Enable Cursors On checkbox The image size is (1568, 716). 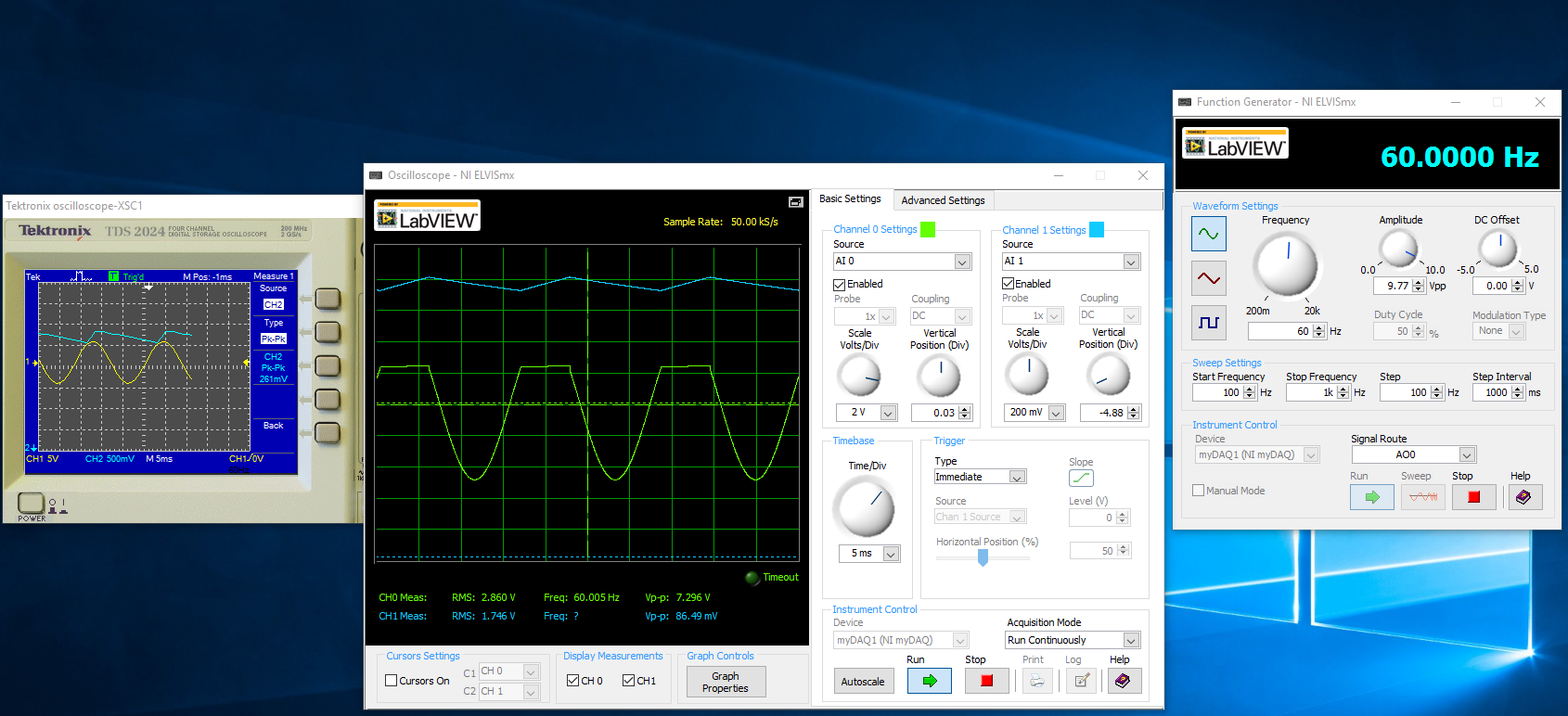click(x=392, y=681)
